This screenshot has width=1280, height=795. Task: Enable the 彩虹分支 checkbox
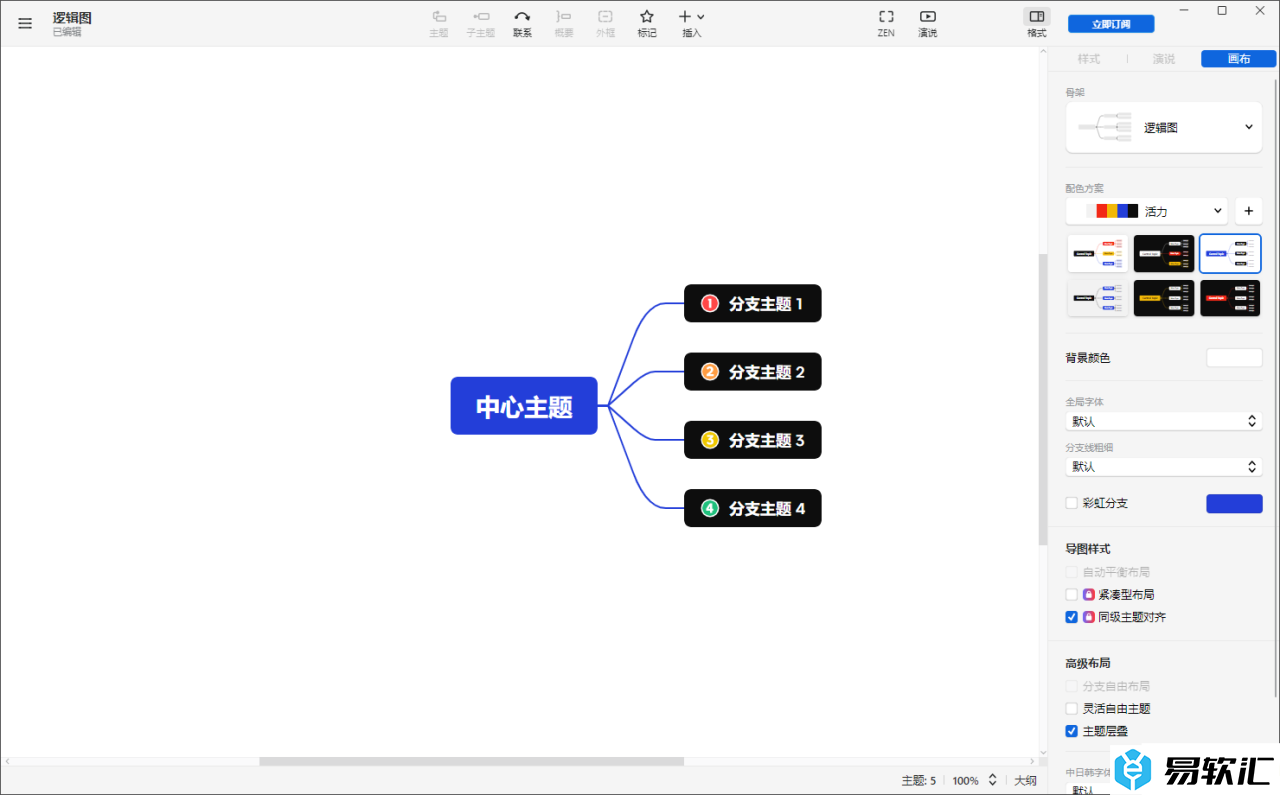[1072, 503]
